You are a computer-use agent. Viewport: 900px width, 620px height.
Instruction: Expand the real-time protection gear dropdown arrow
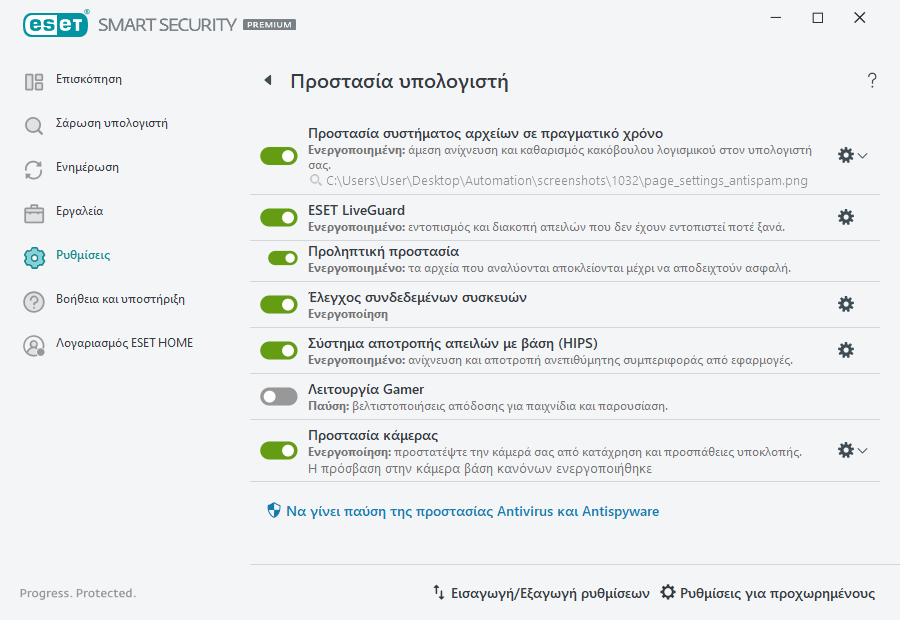point(861,156)
